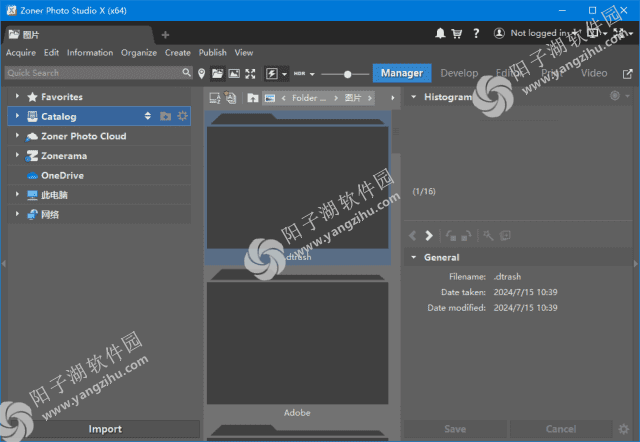Open the Edit menu
Screen dimensions: 640x442
point(51,53)
